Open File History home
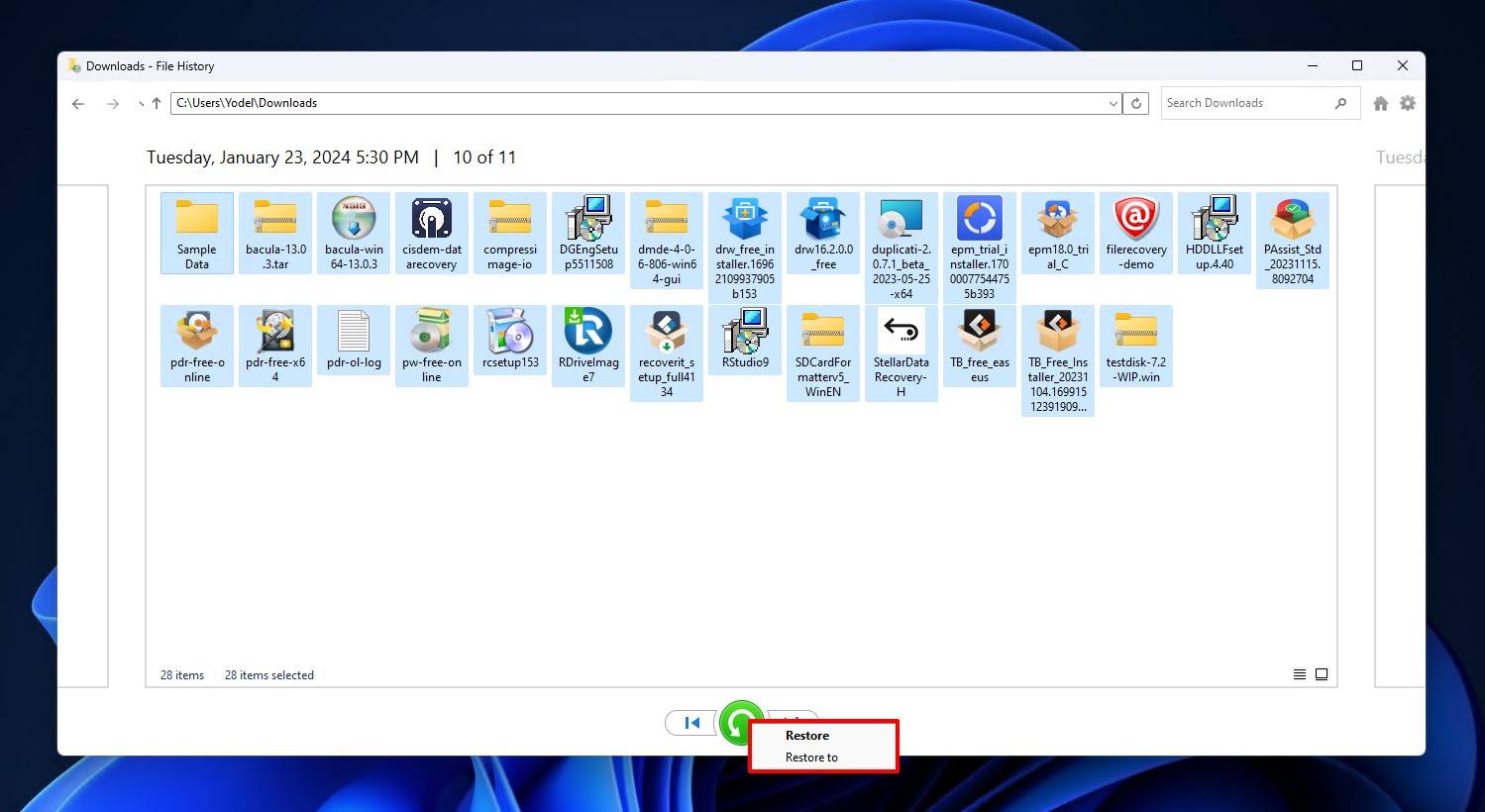Viewport: 1485px width, 812px height. (x=1381, y=103)
